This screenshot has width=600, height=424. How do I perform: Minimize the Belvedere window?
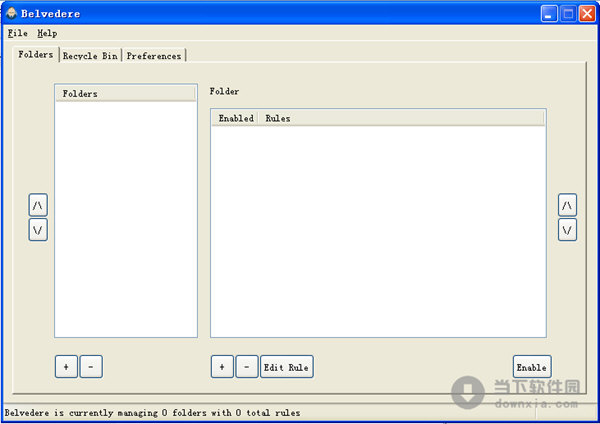[549, 14]
